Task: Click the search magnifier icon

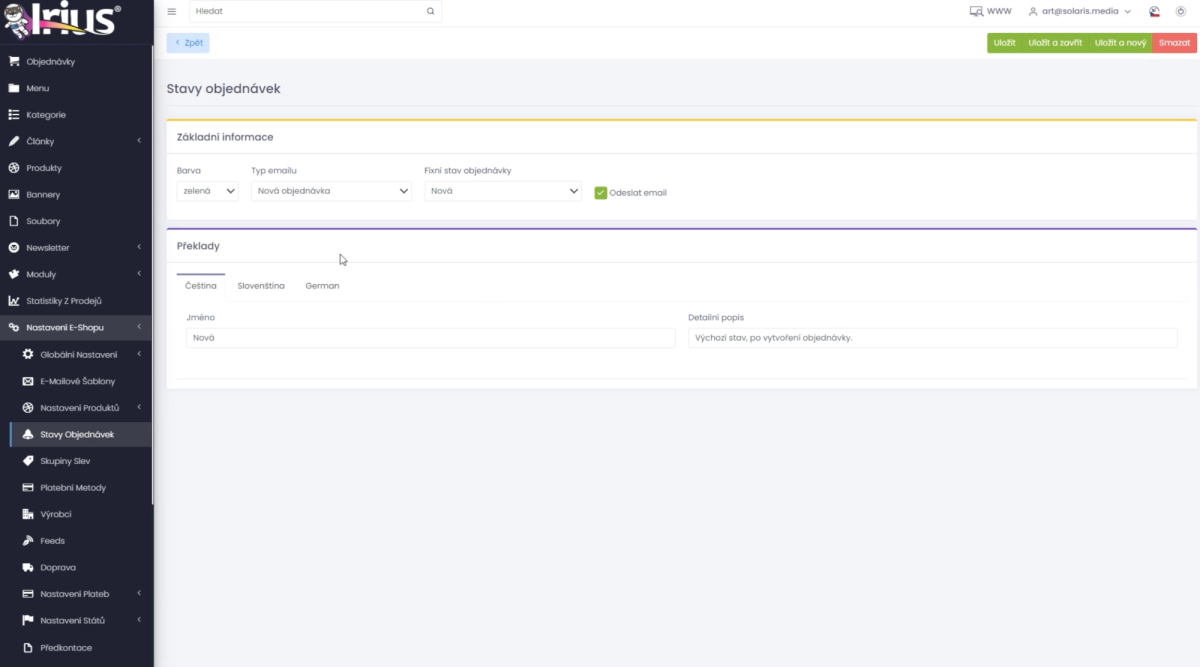Action: (x=431, y=12)
